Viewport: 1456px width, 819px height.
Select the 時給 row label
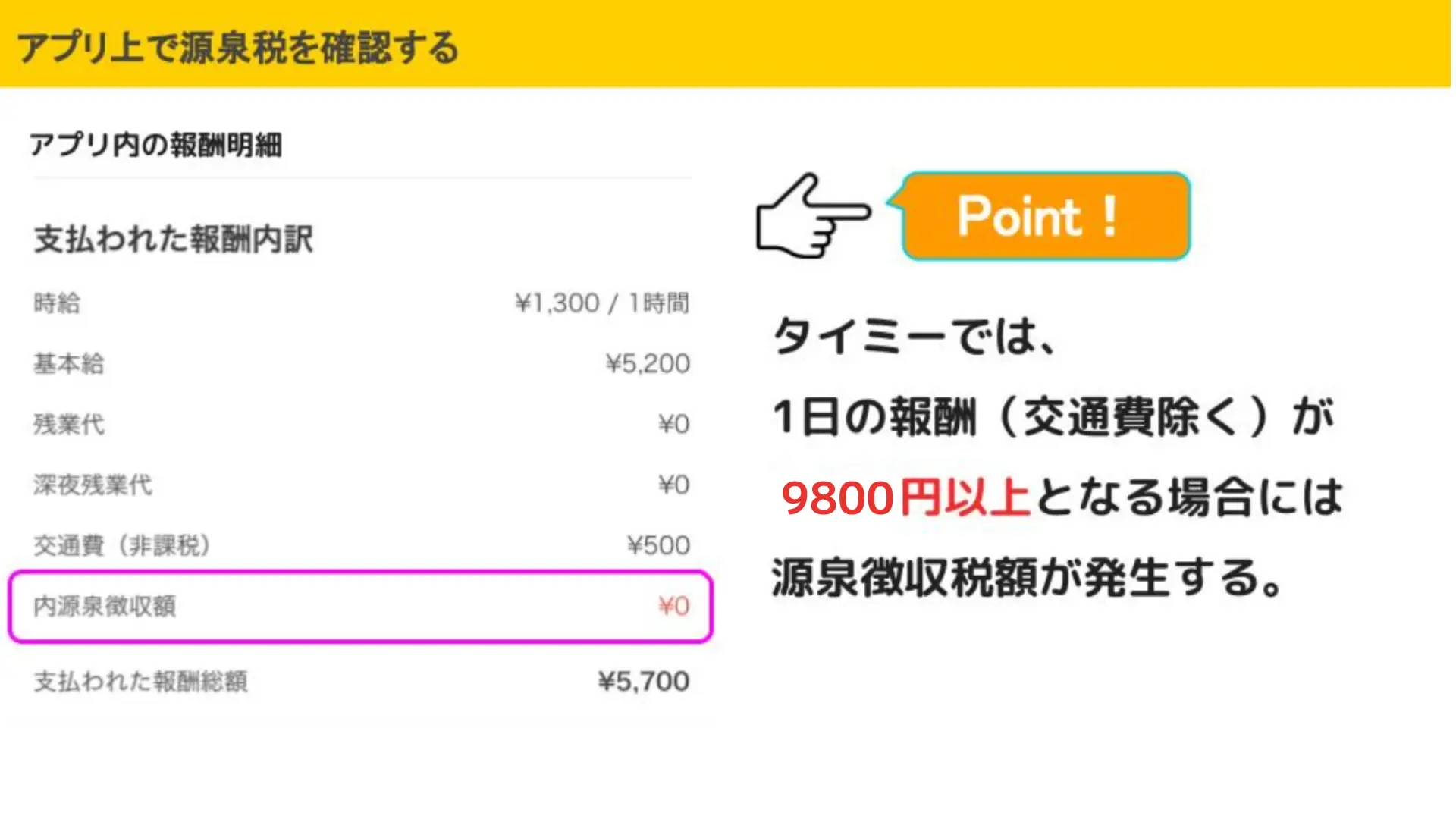point(57,303)
